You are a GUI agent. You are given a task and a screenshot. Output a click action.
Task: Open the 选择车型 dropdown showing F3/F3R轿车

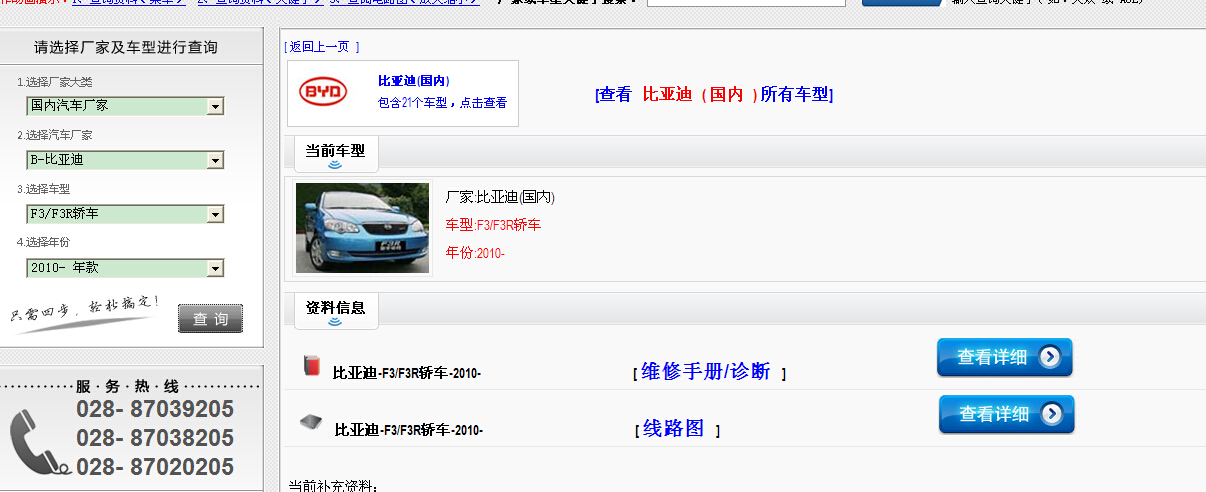[125, 213]
